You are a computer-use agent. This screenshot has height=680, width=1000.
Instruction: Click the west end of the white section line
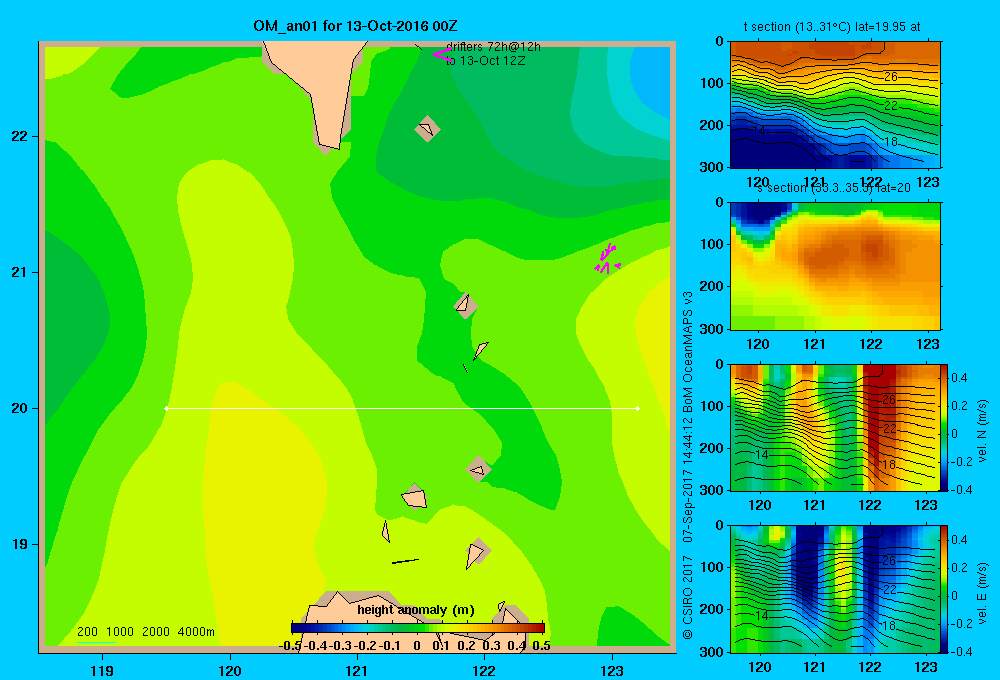[166, 408]
